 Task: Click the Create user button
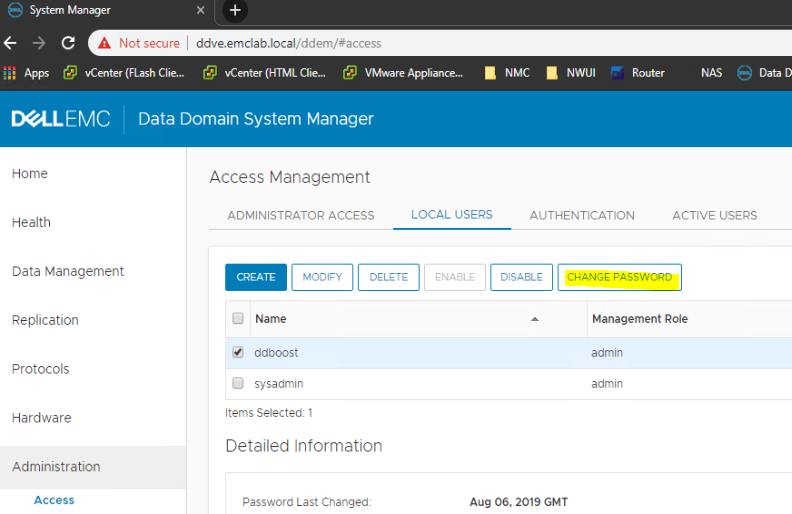point(256,277)
